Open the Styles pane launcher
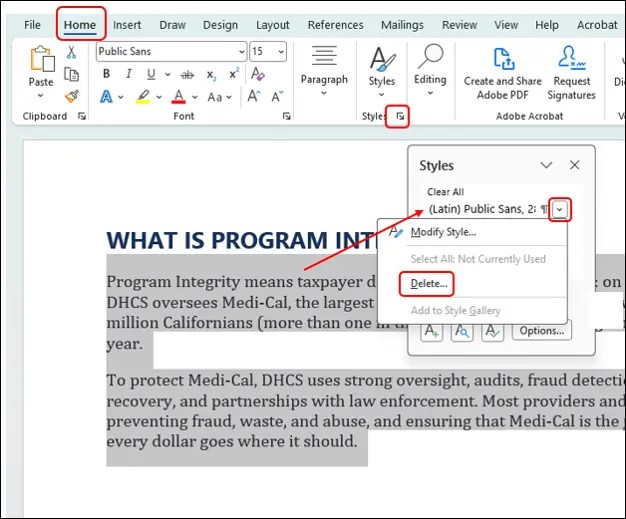The image size is (626, 519). [x=400, y=116]
